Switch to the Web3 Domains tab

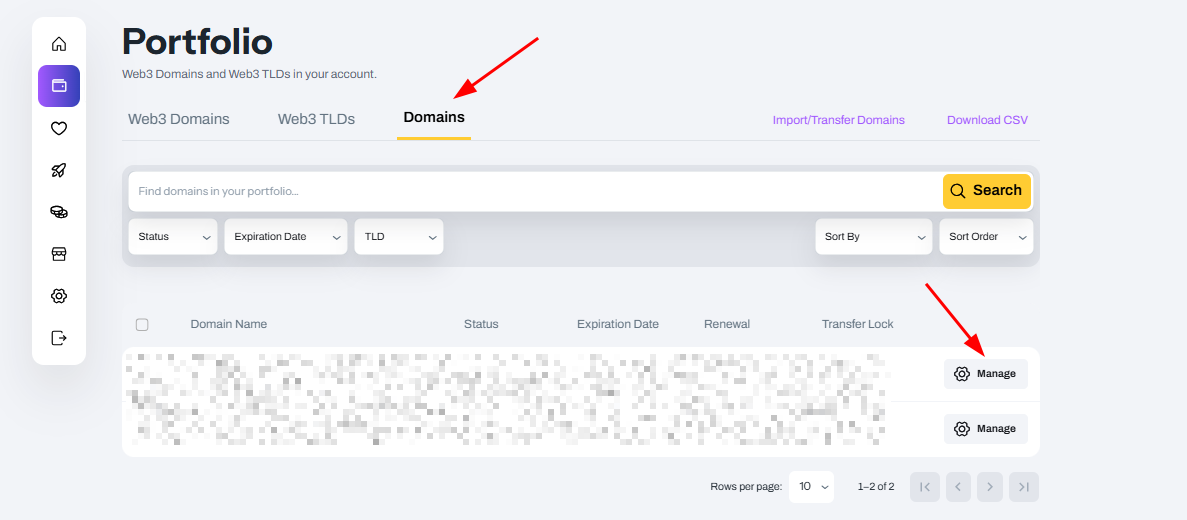(x=179, y=119)
